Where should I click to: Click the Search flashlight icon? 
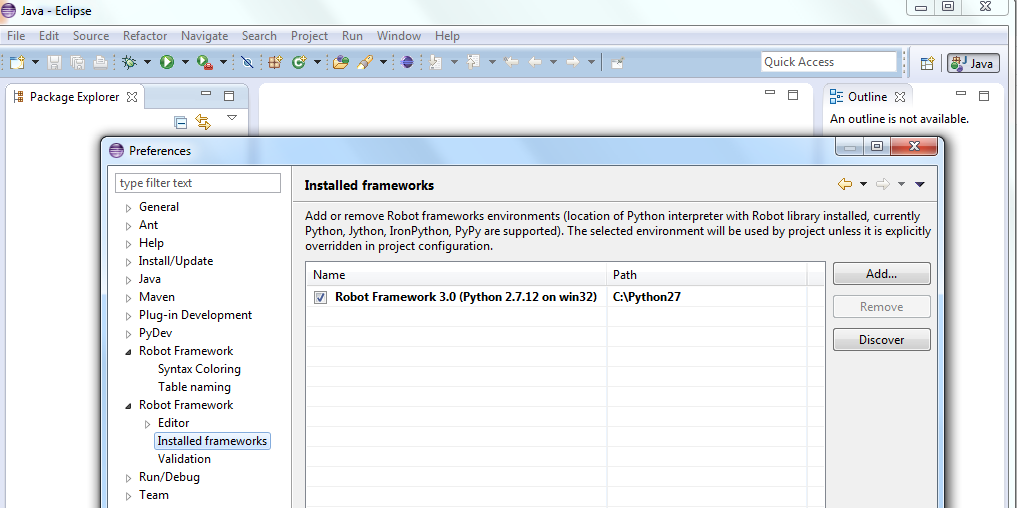pos(365,62)
